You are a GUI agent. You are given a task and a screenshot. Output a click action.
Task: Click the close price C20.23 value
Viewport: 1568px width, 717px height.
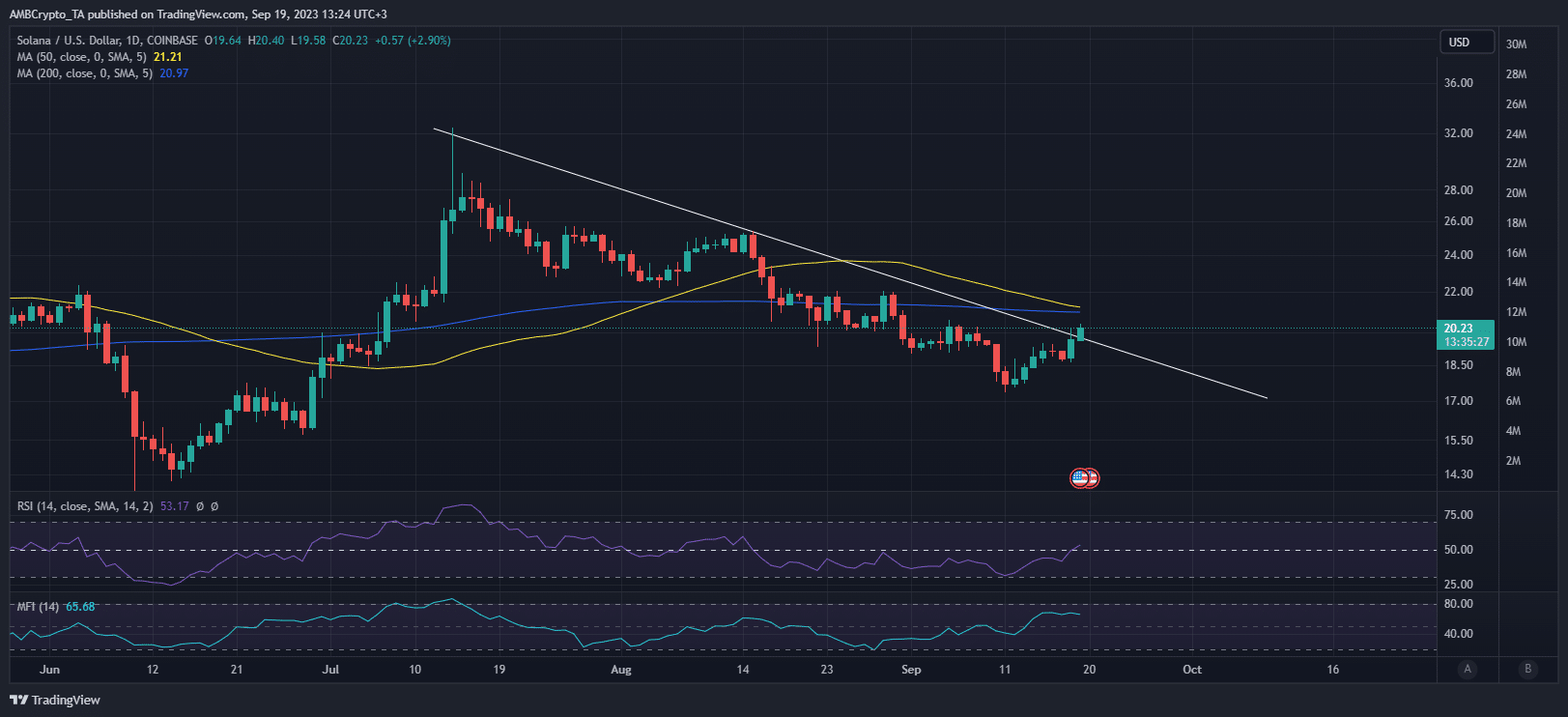(x=350, y=41)
